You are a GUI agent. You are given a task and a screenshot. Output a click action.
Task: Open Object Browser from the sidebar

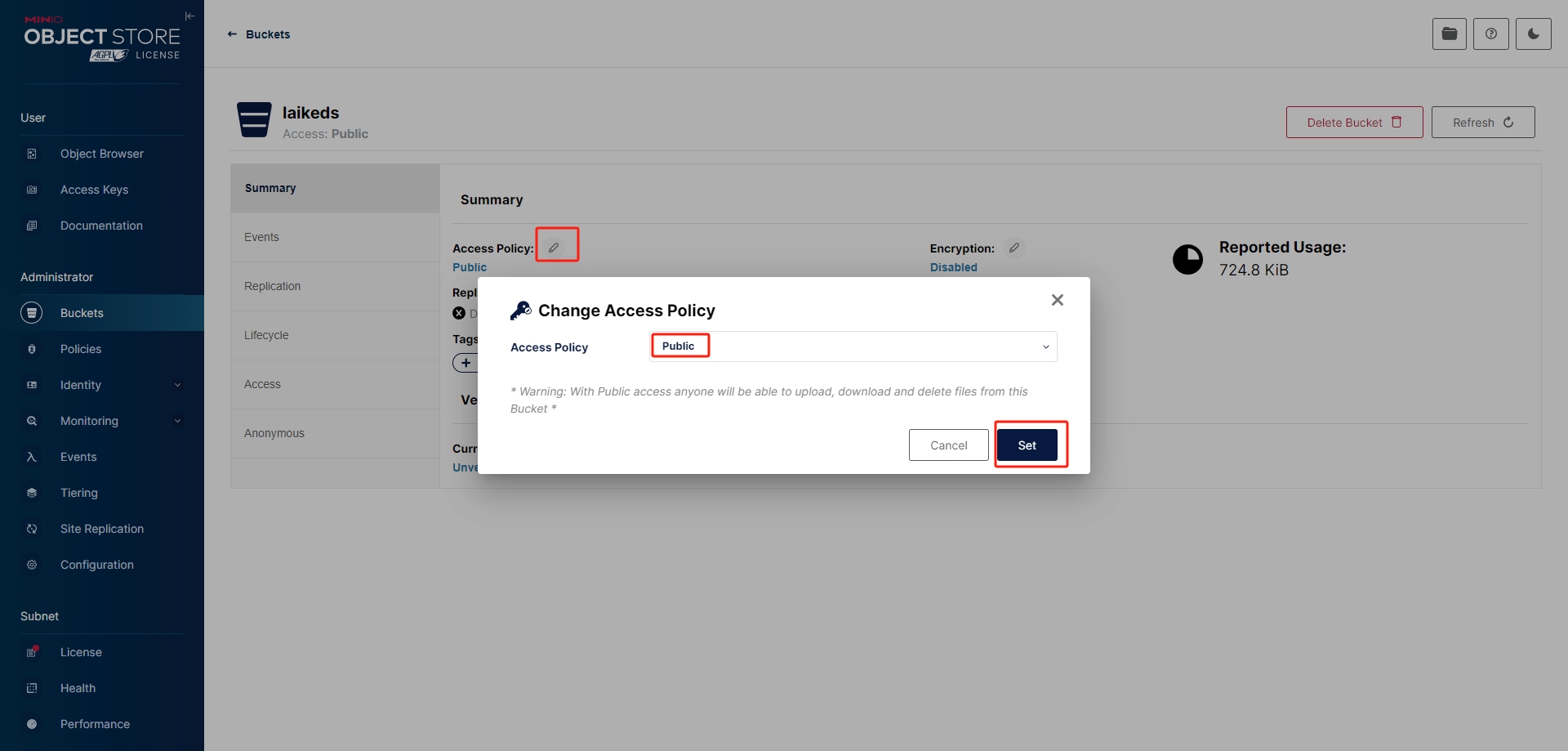[x=102, y=154]
